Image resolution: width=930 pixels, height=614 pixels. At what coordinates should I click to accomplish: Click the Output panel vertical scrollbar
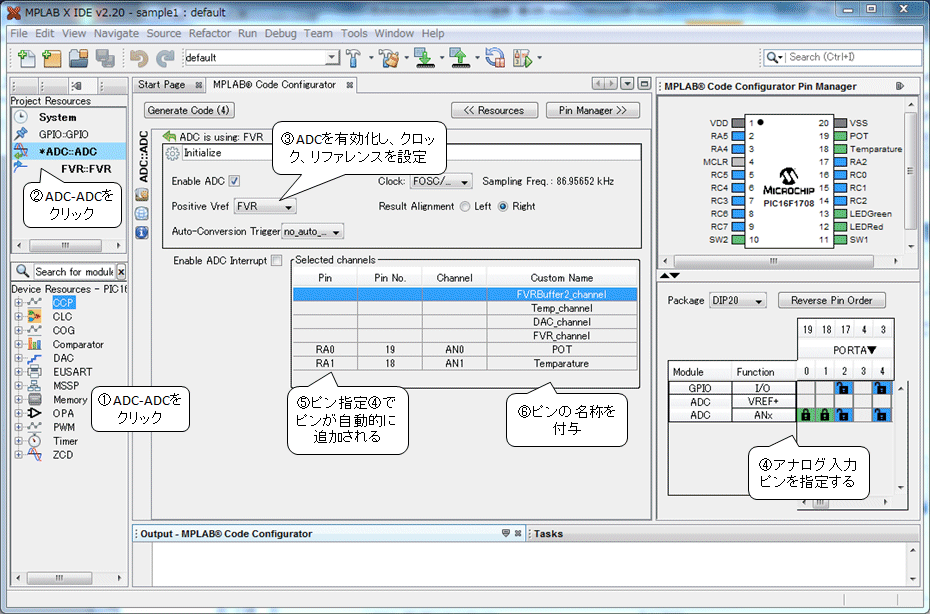pyautogui.click(x=913, y=565)
